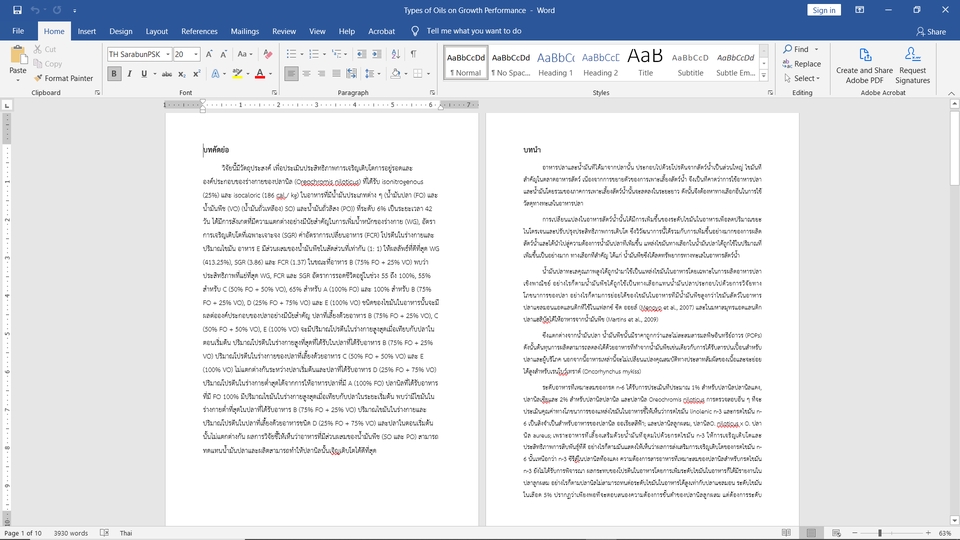960x540 pixels.
Task: Click the zoom slider handle
Action: point(880,533)
